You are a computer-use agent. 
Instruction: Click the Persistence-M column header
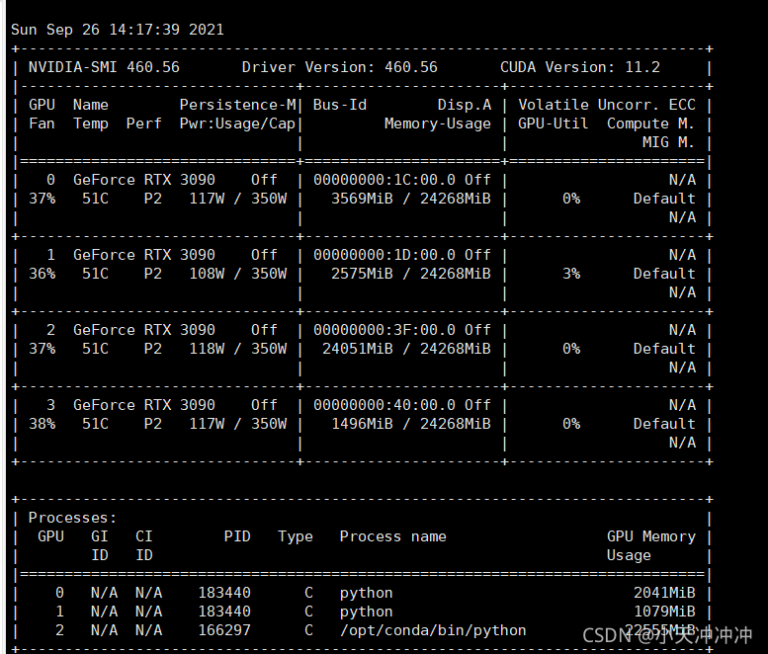(238, 105)
